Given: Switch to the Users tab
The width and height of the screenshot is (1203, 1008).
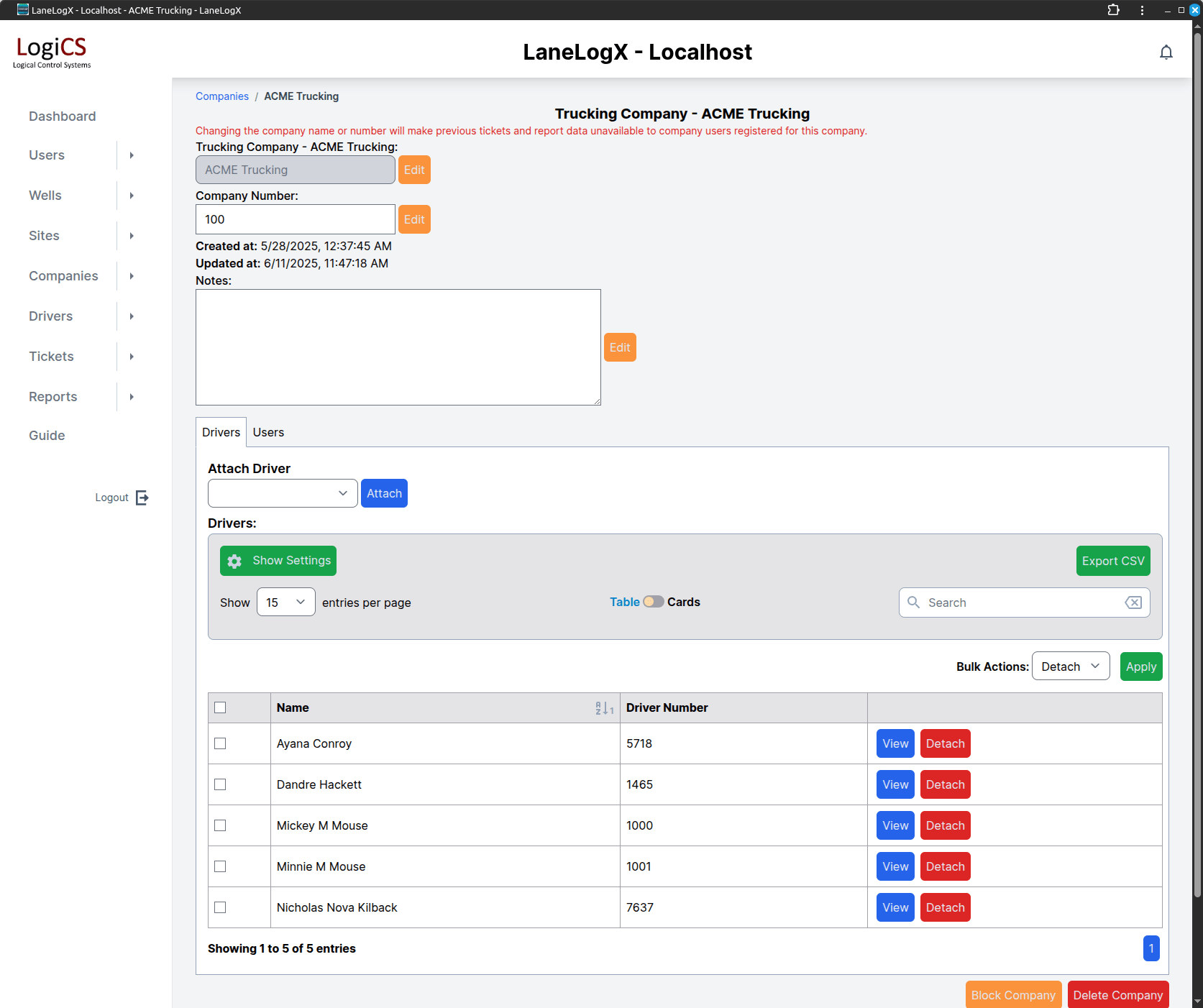Looking at the screenshot, I should (268, 432).
